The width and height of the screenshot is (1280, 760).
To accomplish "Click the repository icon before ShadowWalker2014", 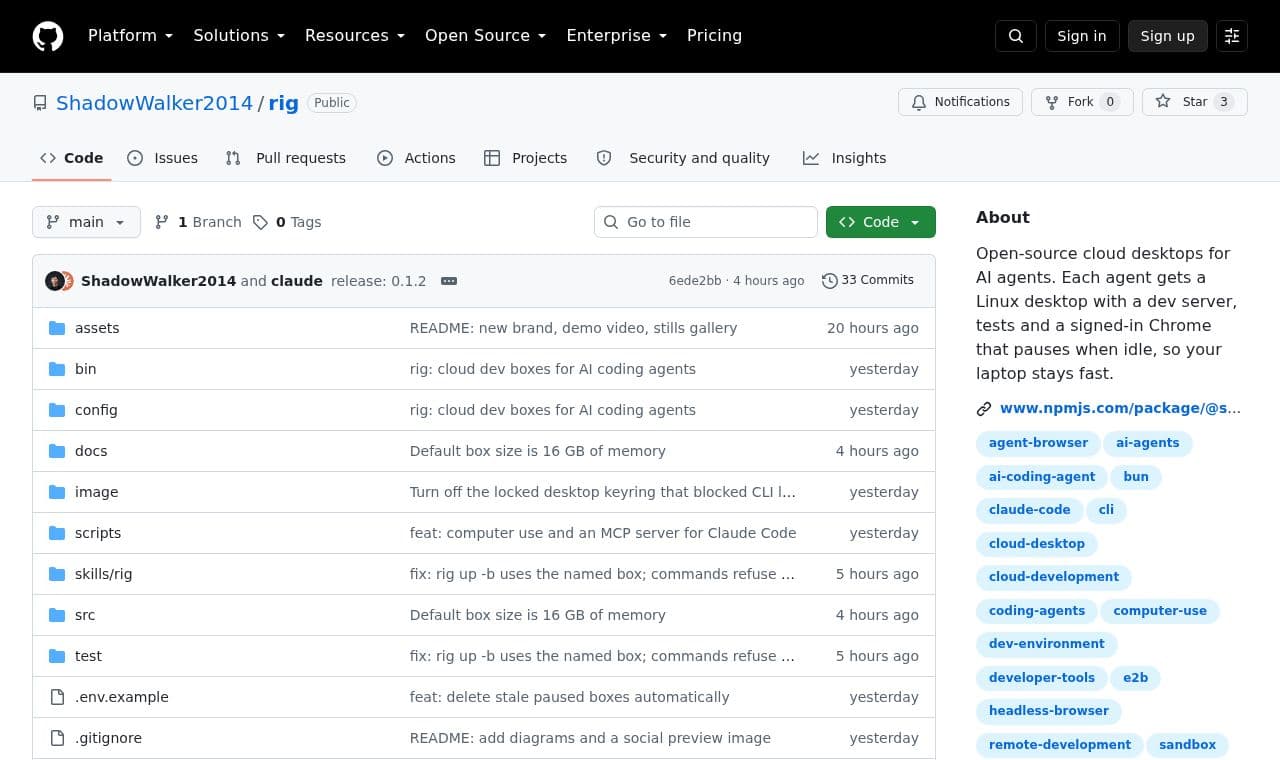I will tap(40, 103).
